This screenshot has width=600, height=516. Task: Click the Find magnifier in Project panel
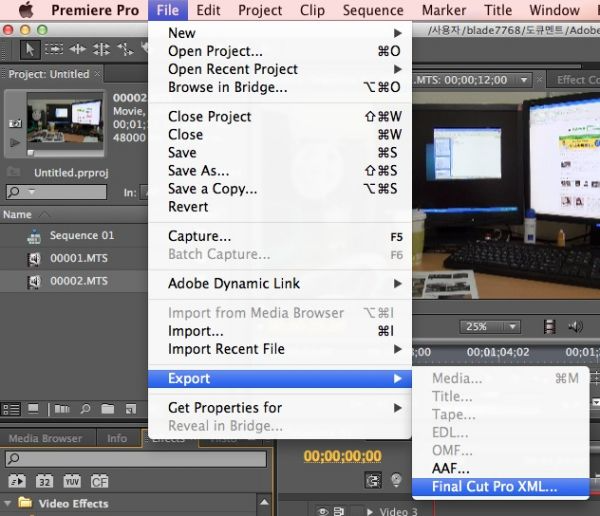pos(85,409)
